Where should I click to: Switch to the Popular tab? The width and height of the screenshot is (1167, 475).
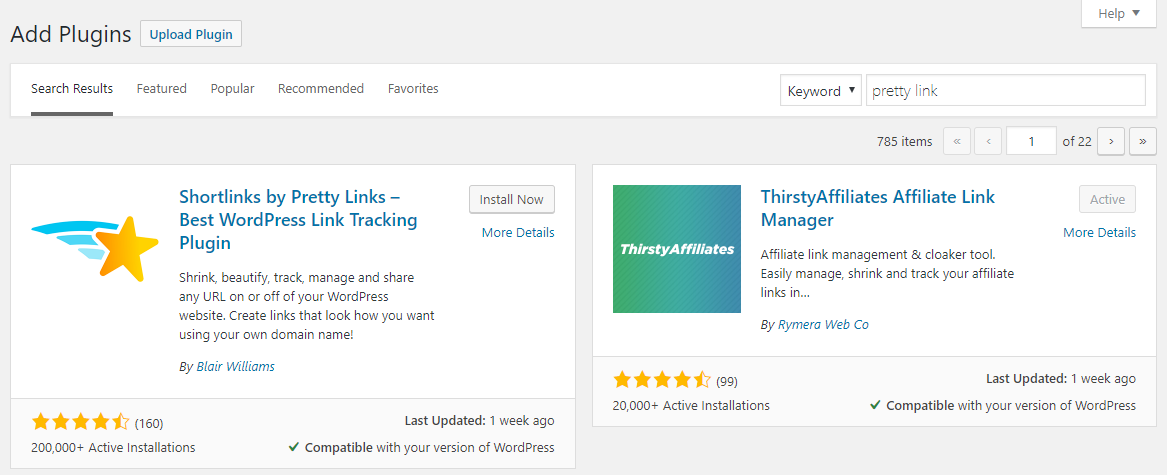232,89
